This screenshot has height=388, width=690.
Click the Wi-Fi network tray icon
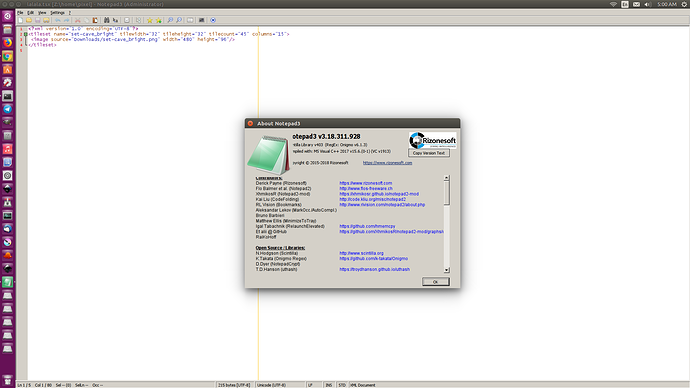click(x=613, y=4)
